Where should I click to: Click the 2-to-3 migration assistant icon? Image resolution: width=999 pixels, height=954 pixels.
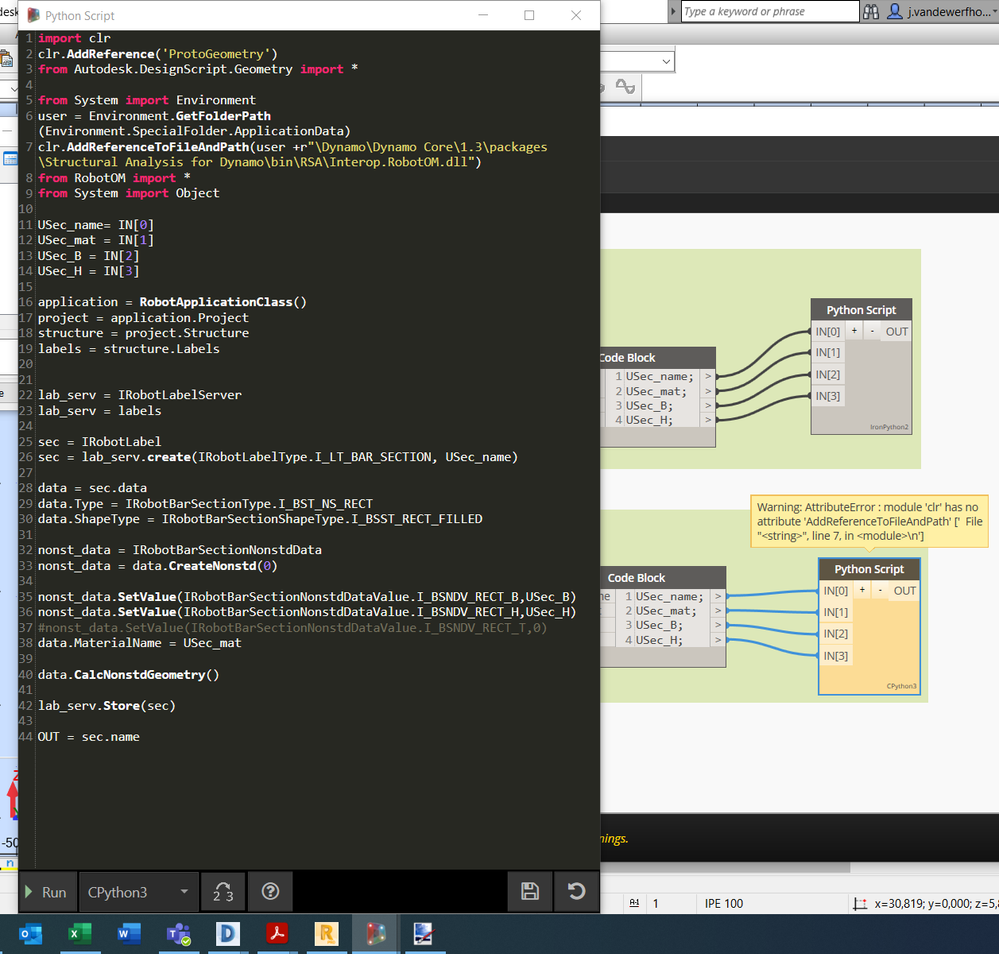click(x=223, y=892)
